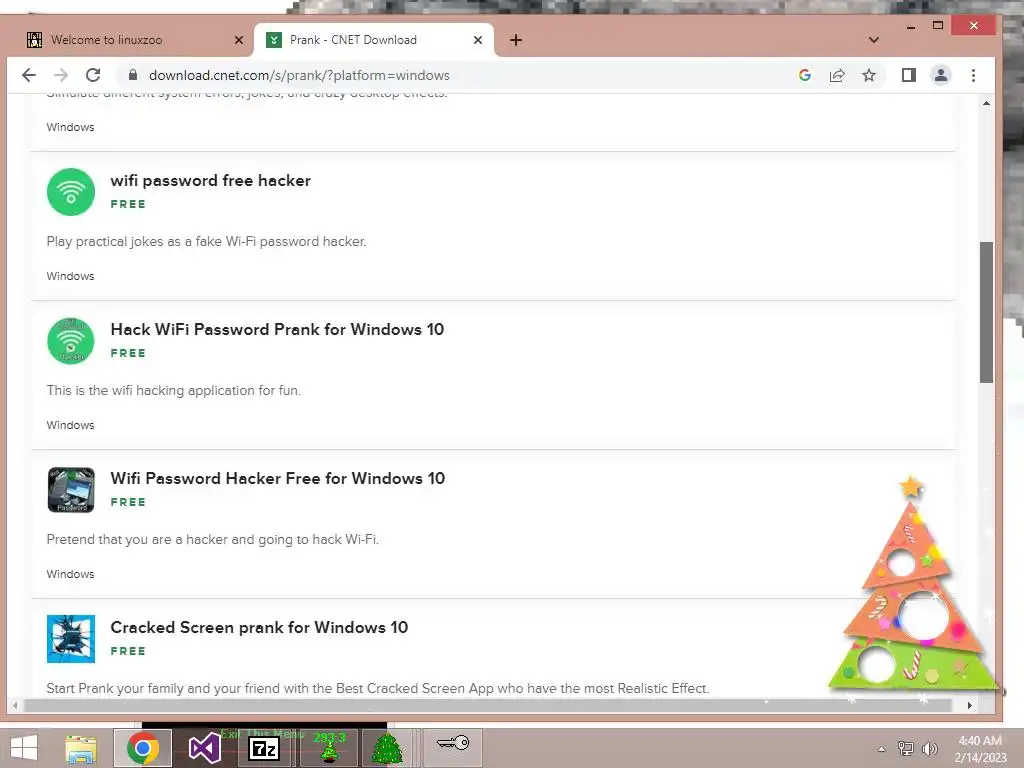Close the Welcome to linuxzoo tab
Image resolution: width=1024 pixels, height=768 pixels.
click(x=239, y=40)
